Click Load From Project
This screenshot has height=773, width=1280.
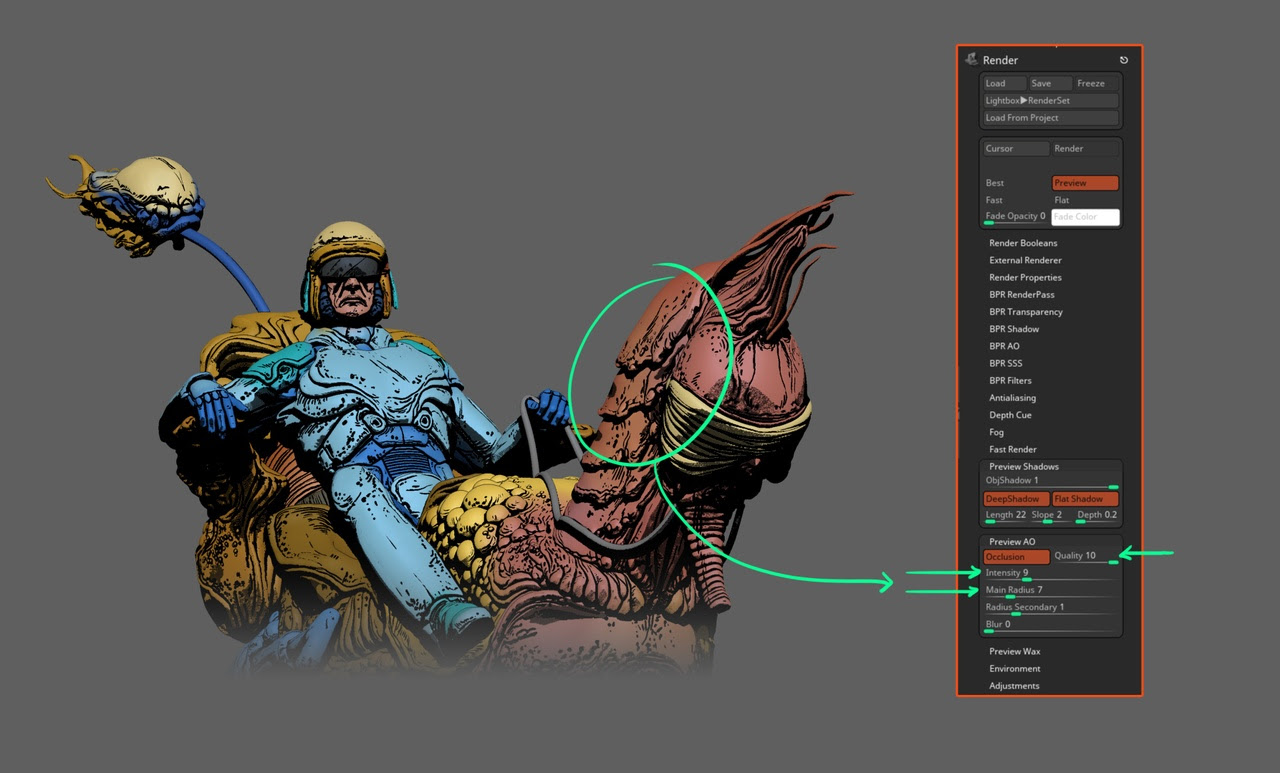tap(1051, 118)
